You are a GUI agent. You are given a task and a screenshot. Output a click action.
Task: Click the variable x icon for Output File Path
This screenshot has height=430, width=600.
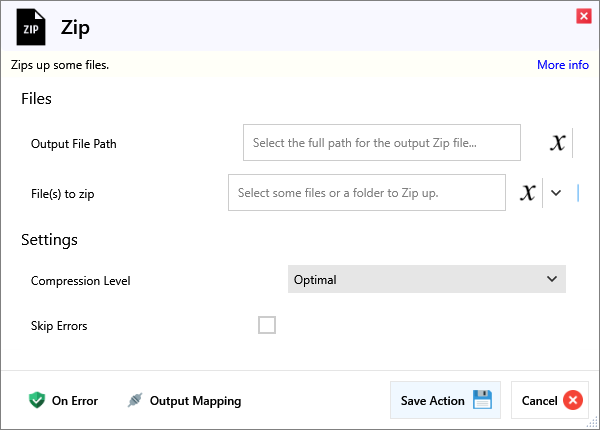pos(558,143)
